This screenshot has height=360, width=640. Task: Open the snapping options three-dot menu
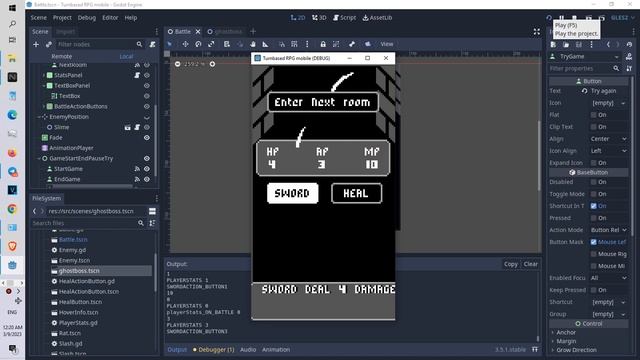pyautogui.click(x=307, y=44)
